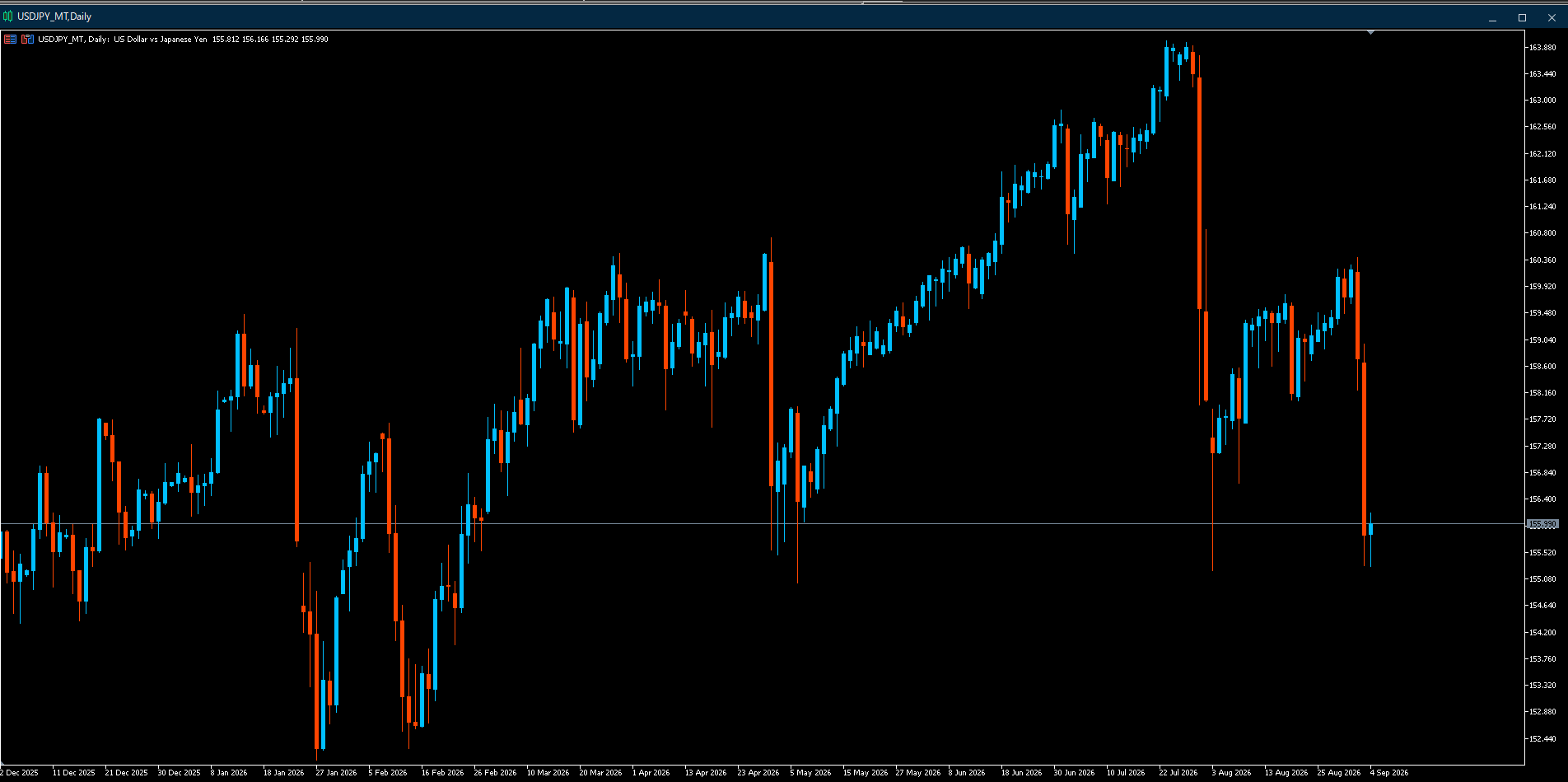Click the 23 Apr 2026 date label
The height and width of the screenshot is (782, 1568).
point(758,773)
